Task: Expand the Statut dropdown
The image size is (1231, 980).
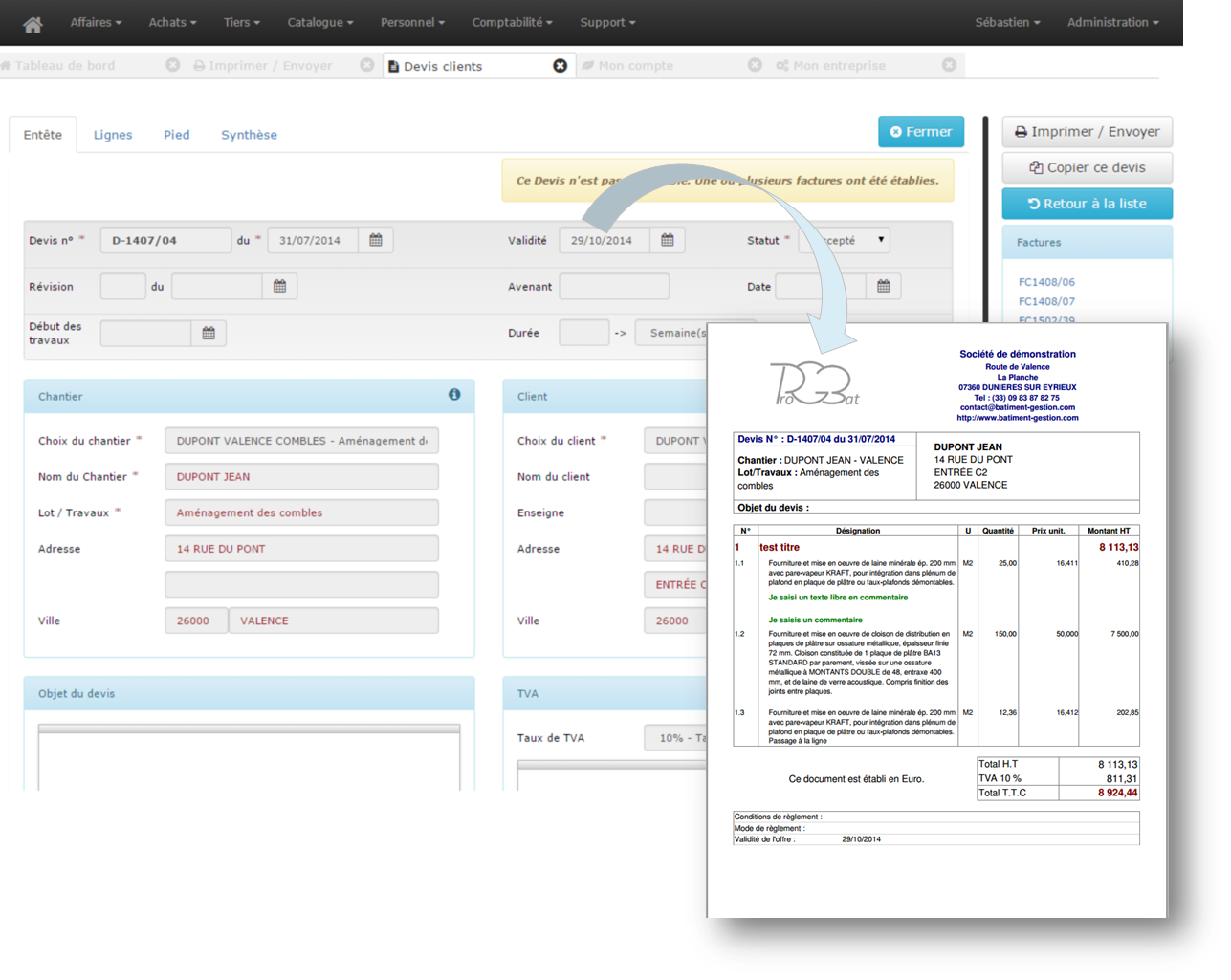Action: [880, 240]
